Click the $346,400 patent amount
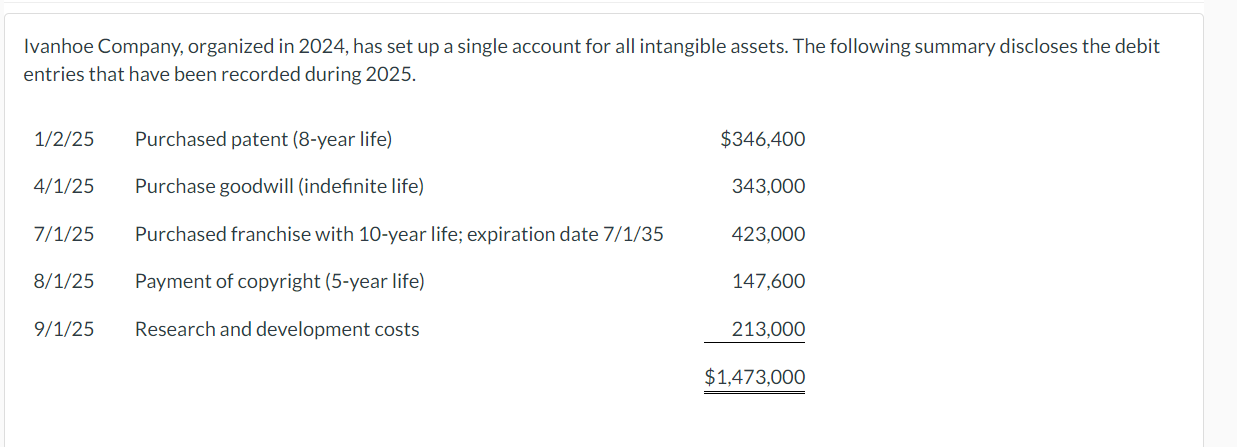This screenshot has width=1237, height=447. pos(762,139)
